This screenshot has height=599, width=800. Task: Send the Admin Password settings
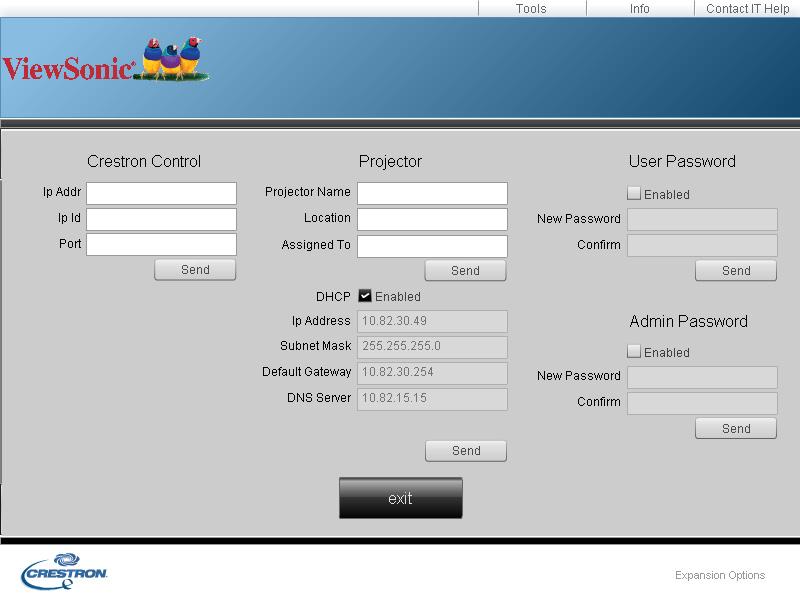click(736, 429)
